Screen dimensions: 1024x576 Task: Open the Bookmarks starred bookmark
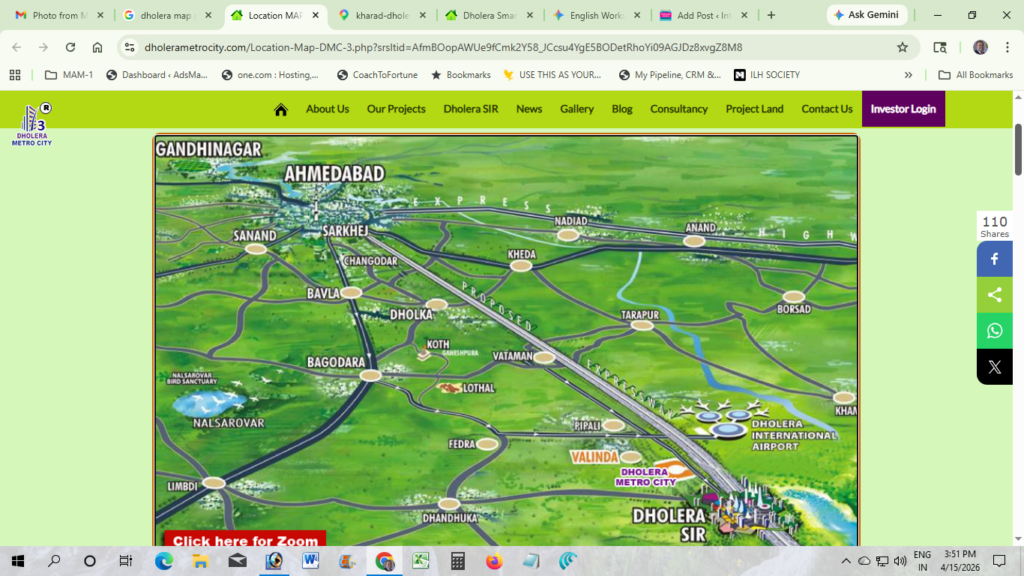click(461, 75)
